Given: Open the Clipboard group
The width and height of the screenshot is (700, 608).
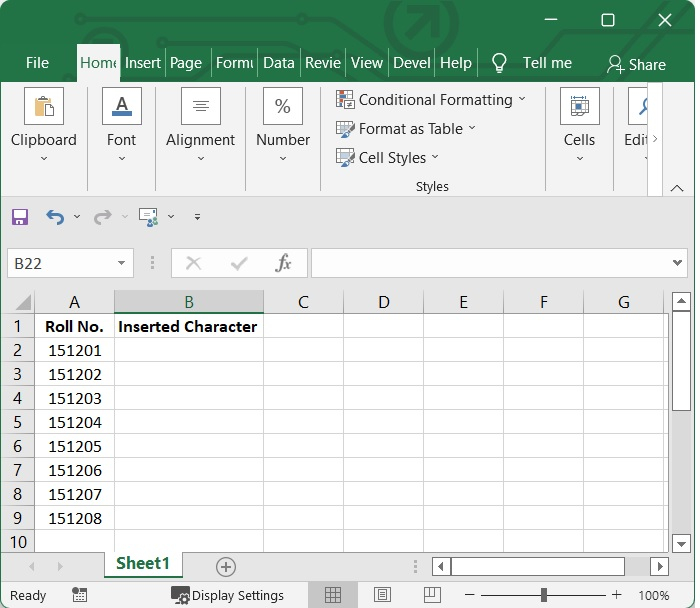Looking at the screenshot, I should pos(44,125).
